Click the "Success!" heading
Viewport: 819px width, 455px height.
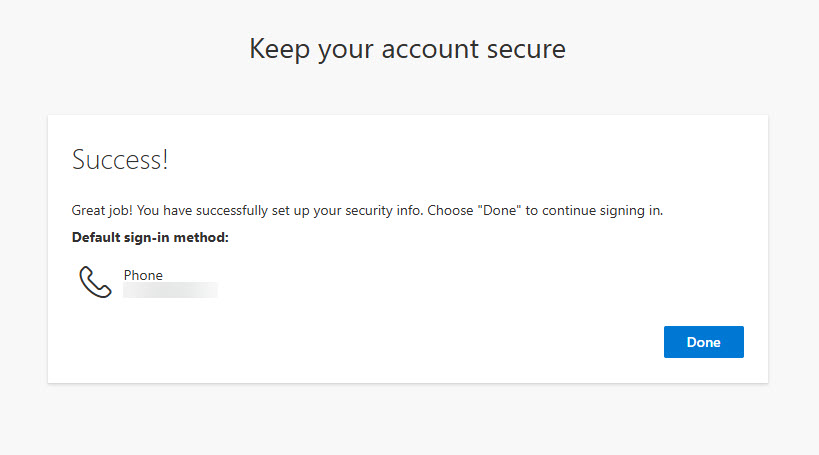[120, 160]
